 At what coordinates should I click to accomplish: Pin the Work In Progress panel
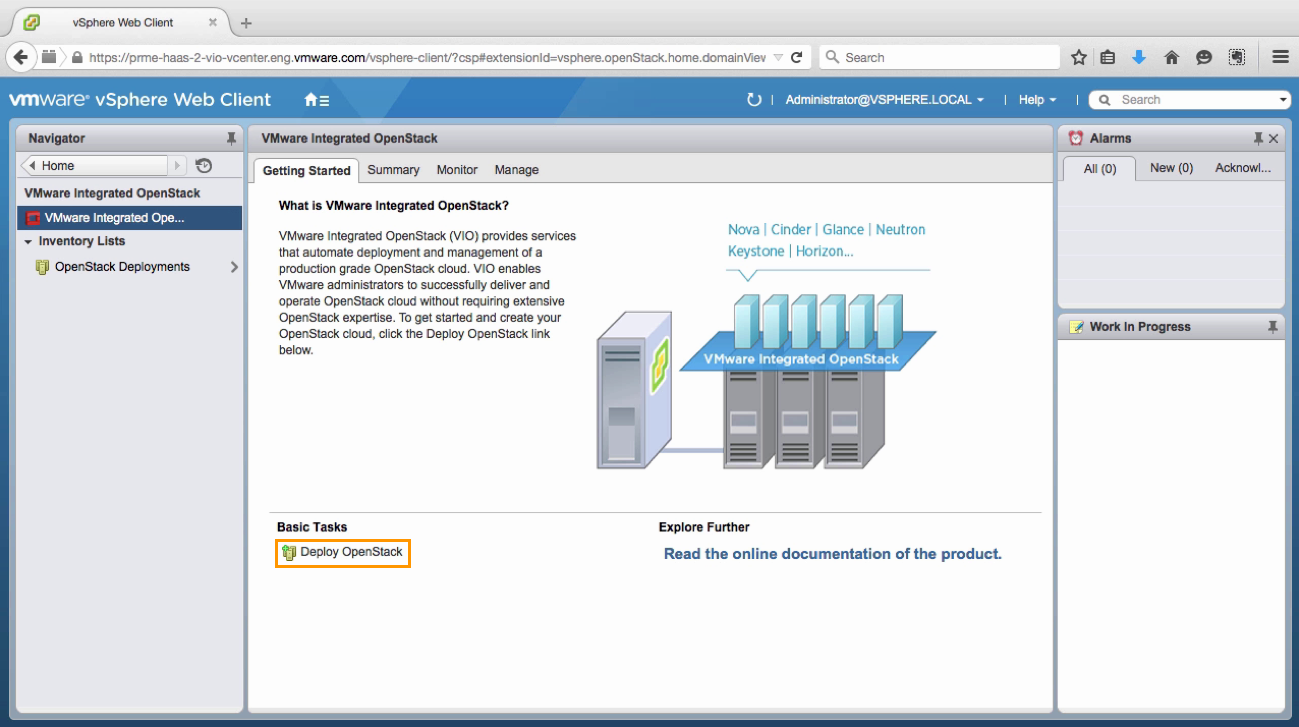point(1273,326)
